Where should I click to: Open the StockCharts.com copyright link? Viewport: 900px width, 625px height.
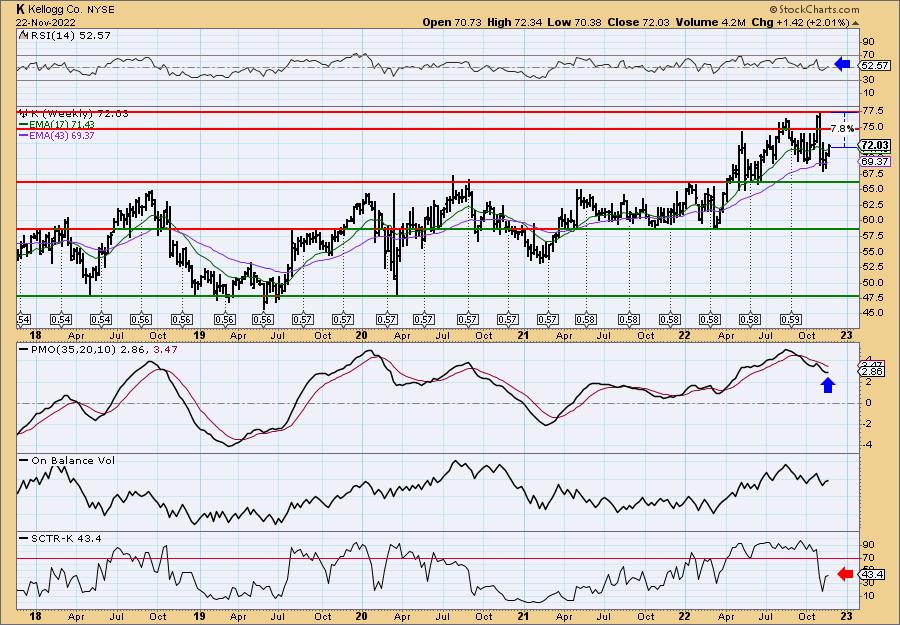pos(814,9)
